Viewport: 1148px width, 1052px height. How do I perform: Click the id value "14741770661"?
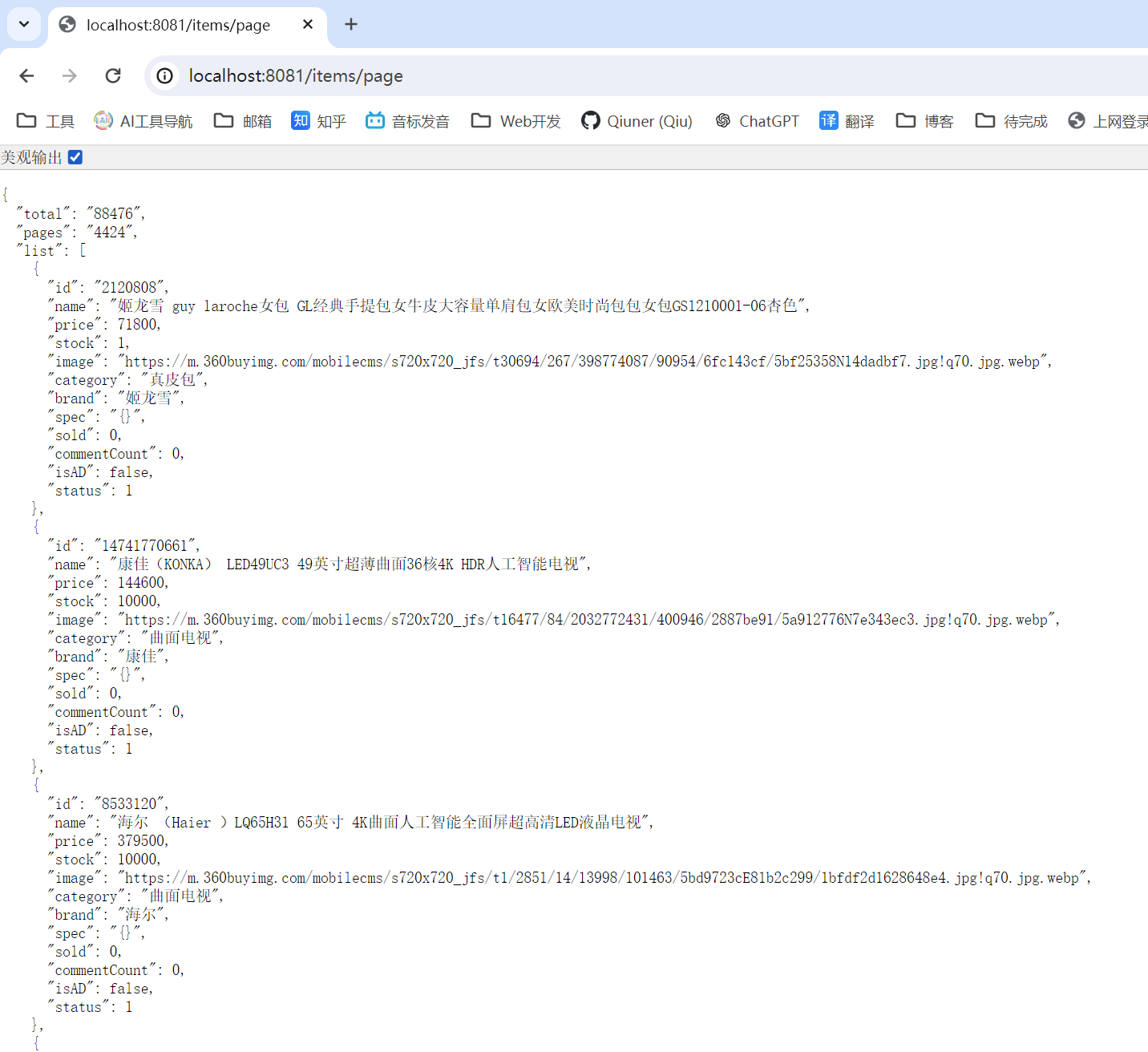point(144,545)
